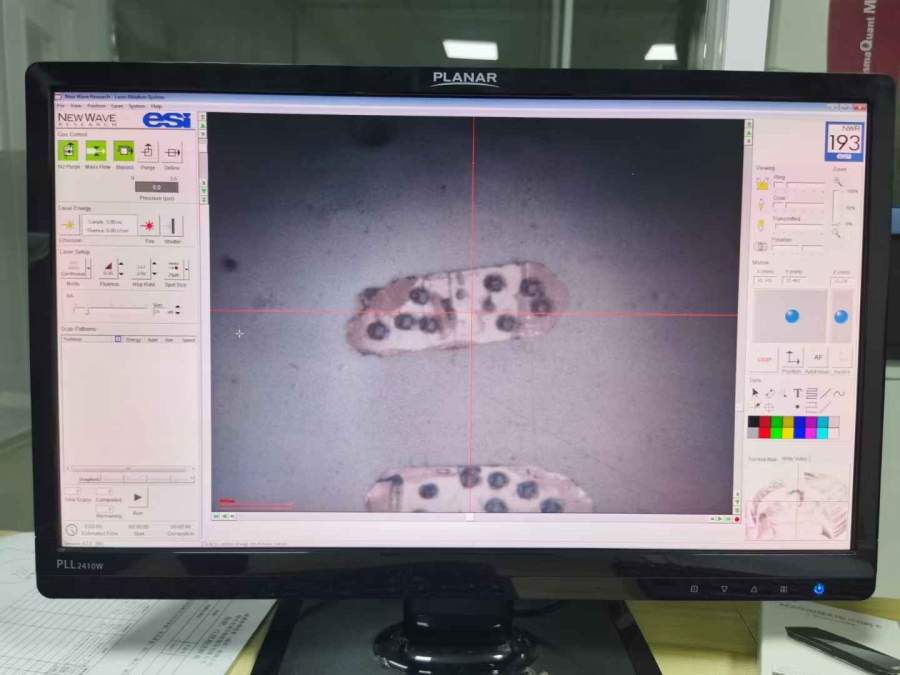Open the Spot Size dropdown

tap(187, 268)
